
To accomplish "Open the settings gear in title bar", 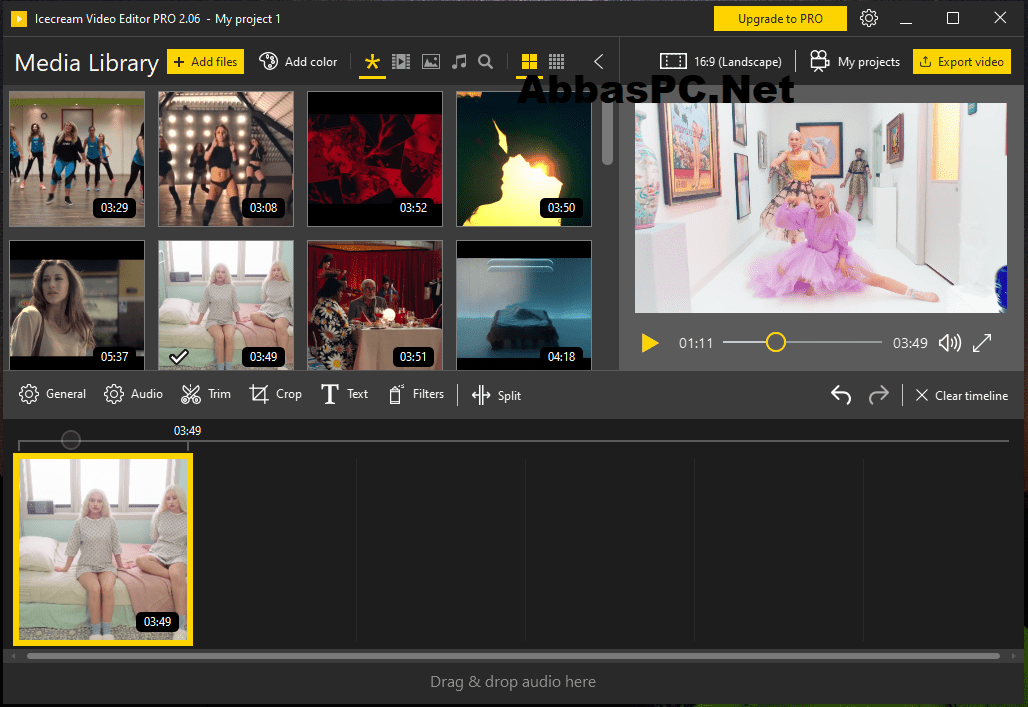I will click(x=869, y=18).
